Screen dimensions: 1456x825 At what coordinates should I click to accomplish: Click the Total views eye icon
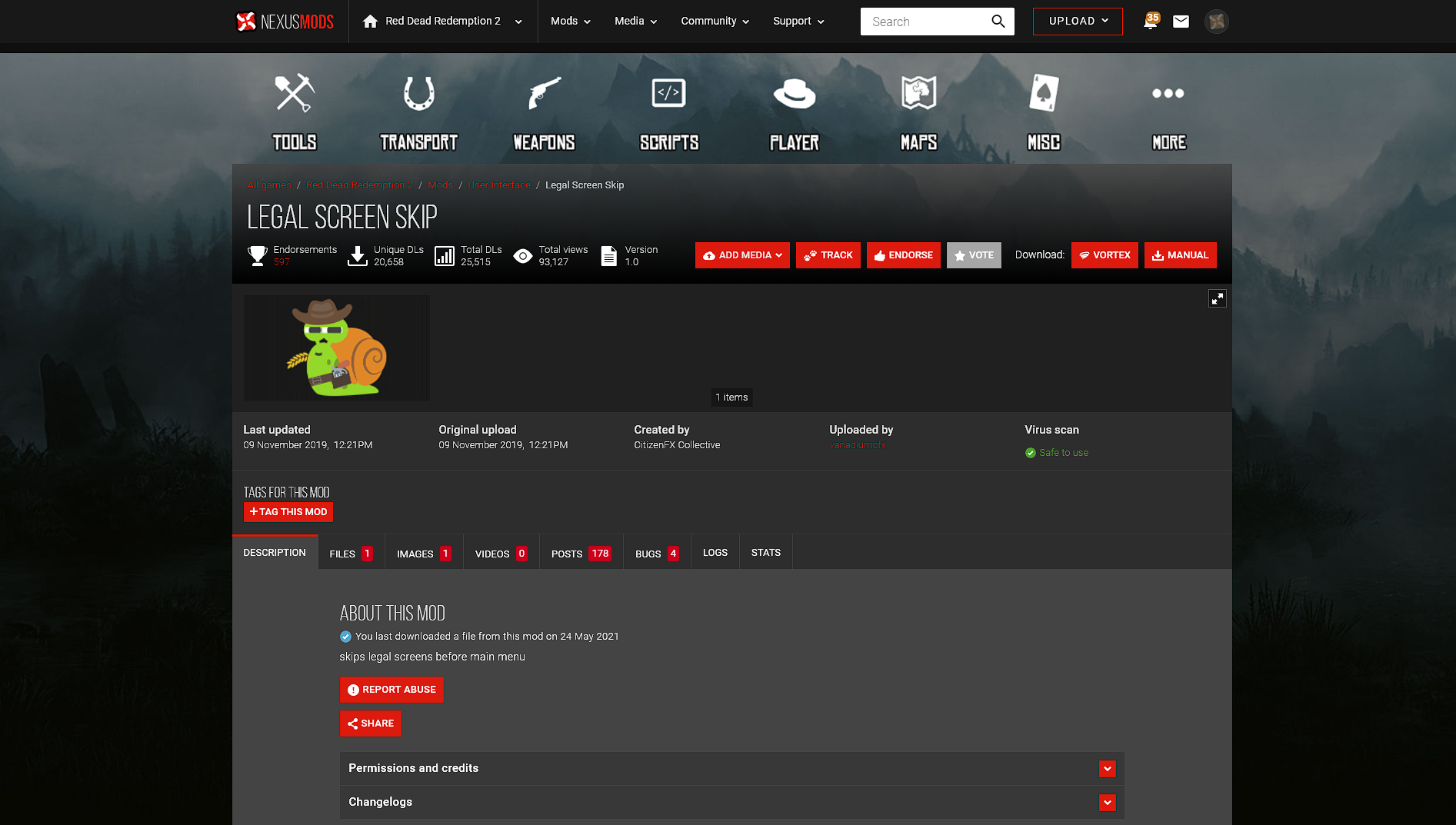coord(523,256)
